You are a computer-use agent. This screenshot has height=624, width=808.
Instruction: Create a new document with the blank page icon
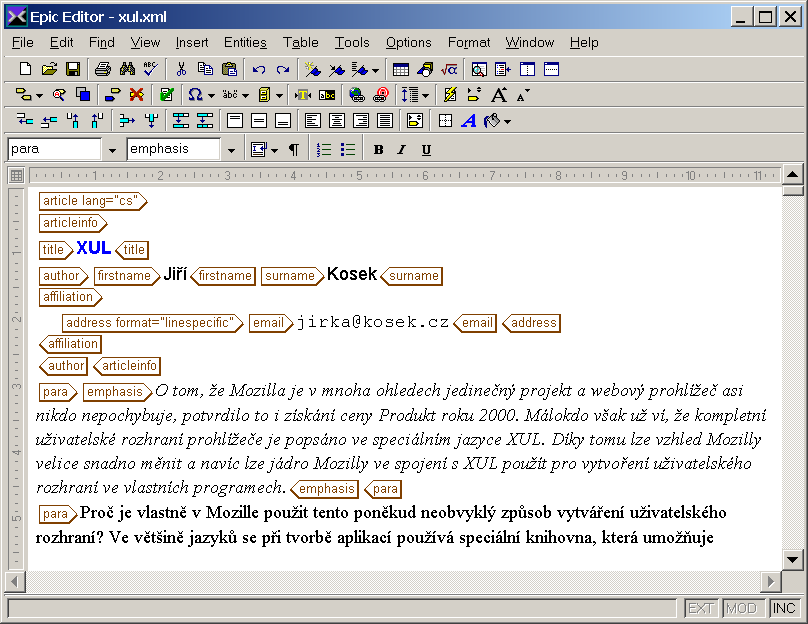point(25,69)
